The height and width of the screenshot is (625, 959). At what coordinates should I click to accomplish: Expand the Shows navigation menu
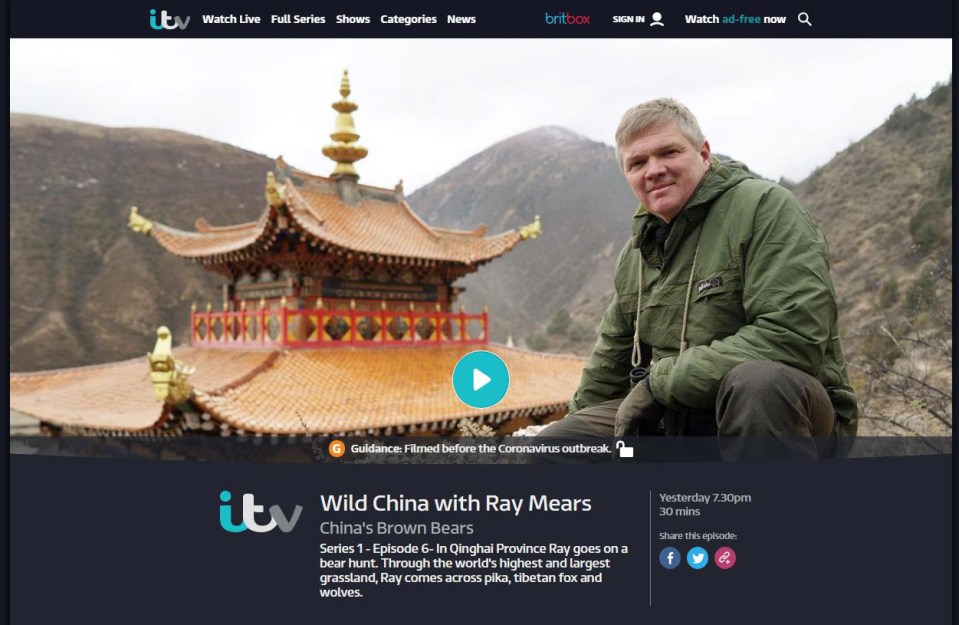(353, 20)
